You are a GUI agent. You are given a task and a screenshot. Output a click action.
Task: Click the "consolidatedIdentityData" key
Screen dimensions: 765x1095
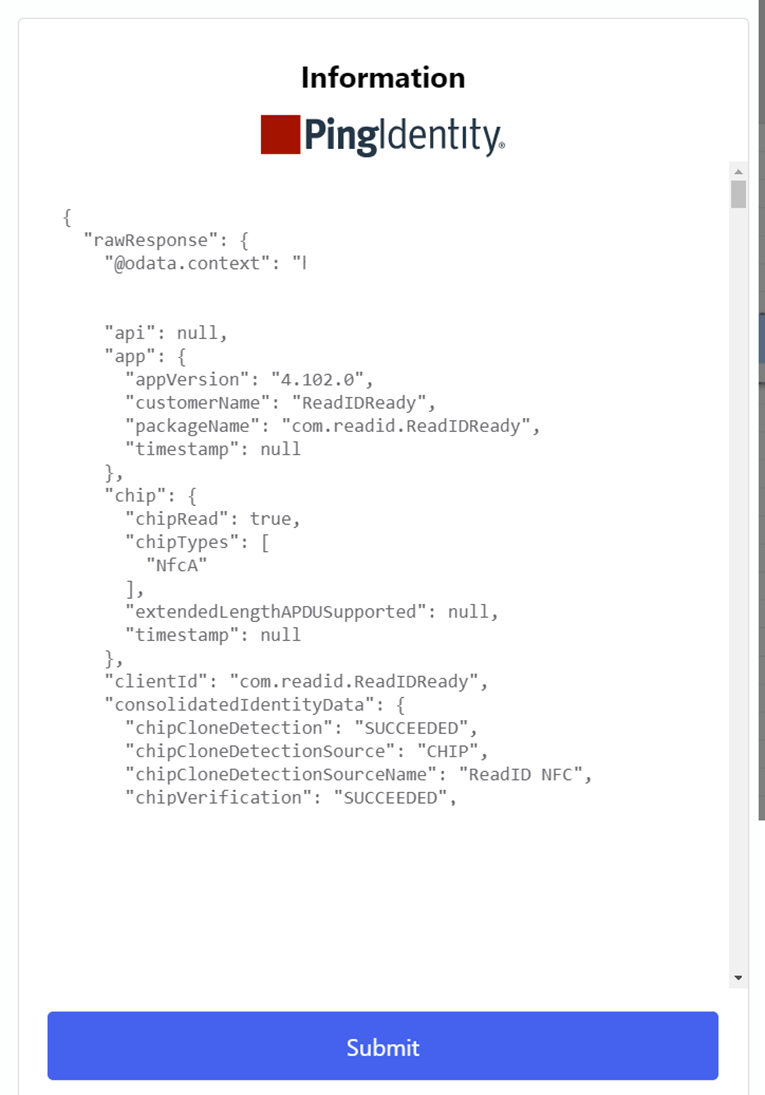coord(240,705)
